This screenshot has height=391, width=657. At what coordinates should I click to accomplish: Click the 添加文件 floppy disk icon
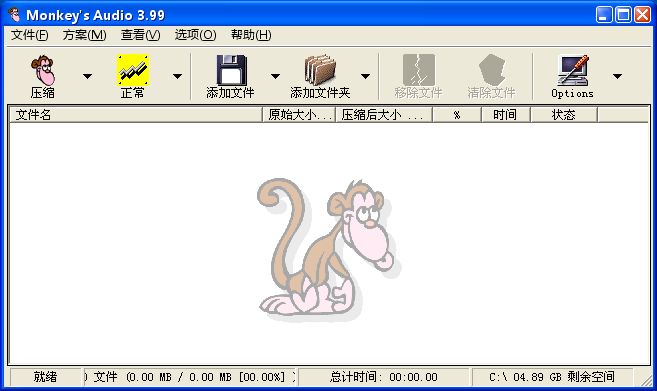click(x=231, y=70)
